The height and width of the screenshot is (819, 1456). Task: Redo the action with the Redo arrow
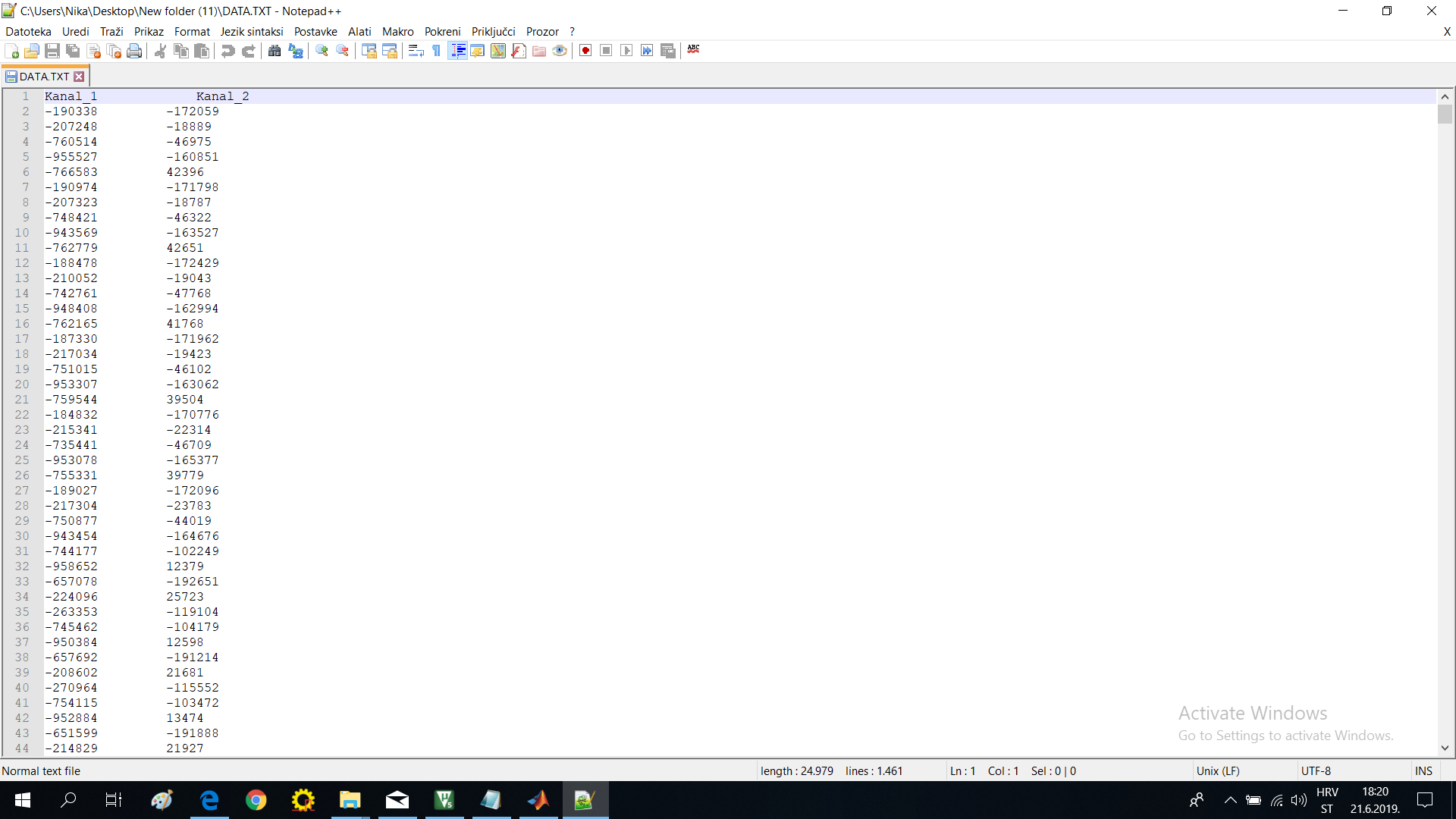tap(248, 51)
